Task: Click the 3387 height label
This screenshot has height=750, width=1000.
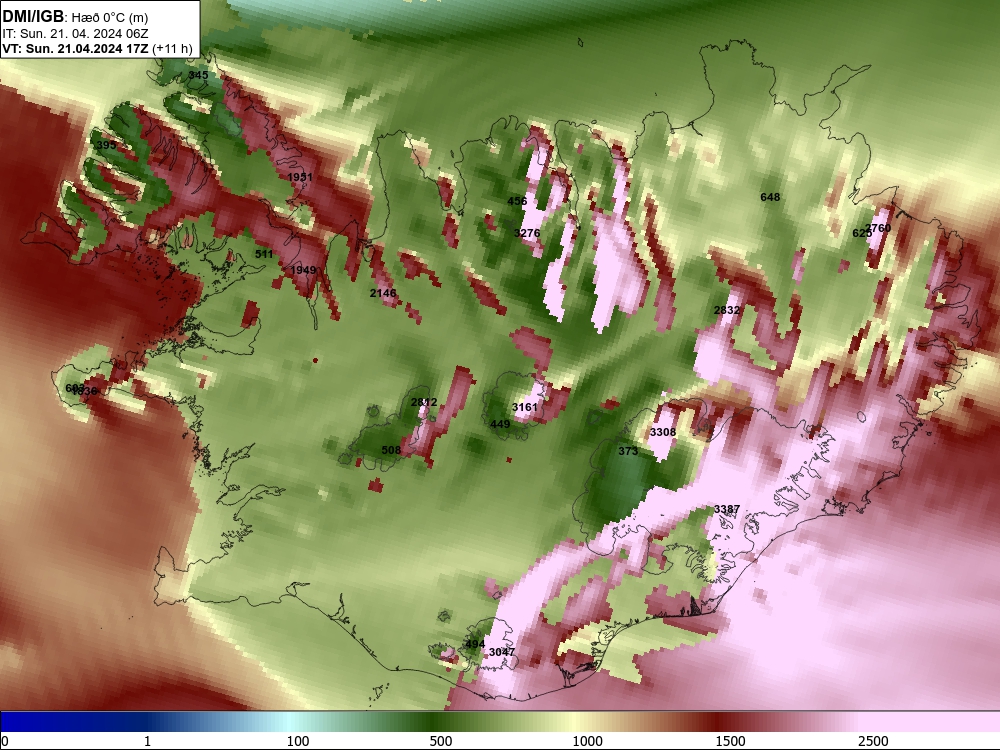Action: pos(727,509)
